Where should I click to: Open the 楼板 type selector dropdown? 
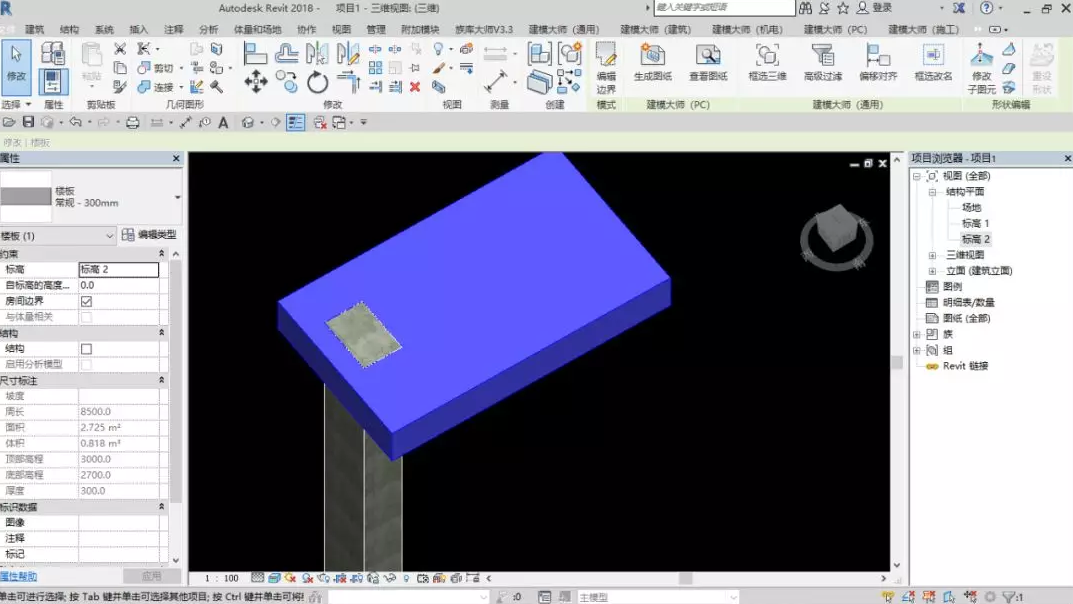point(177,197)
